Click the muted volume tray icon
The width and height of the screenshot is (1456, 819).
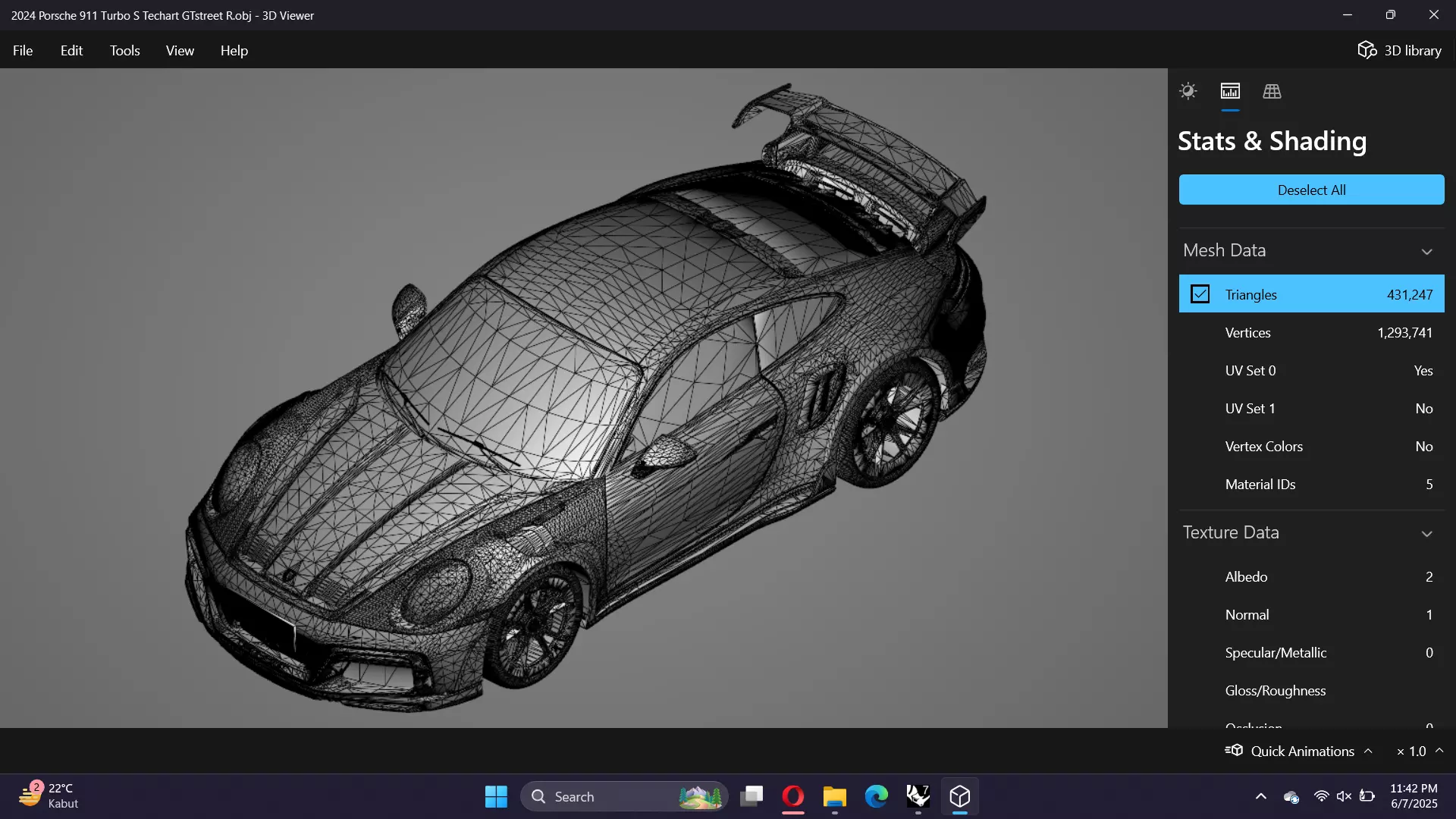tap(1344, 796)
